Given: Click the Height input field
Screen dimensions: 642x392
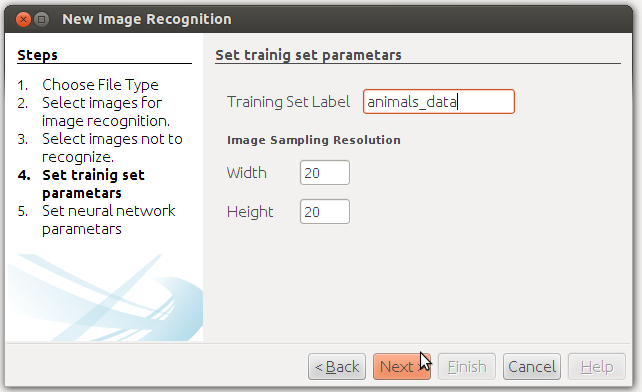Looking at the screenshot, I should point(325,211).
